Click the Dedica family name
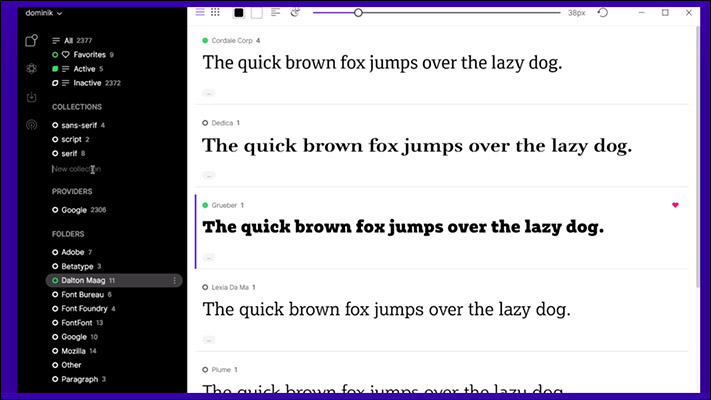 pos(222,123)
